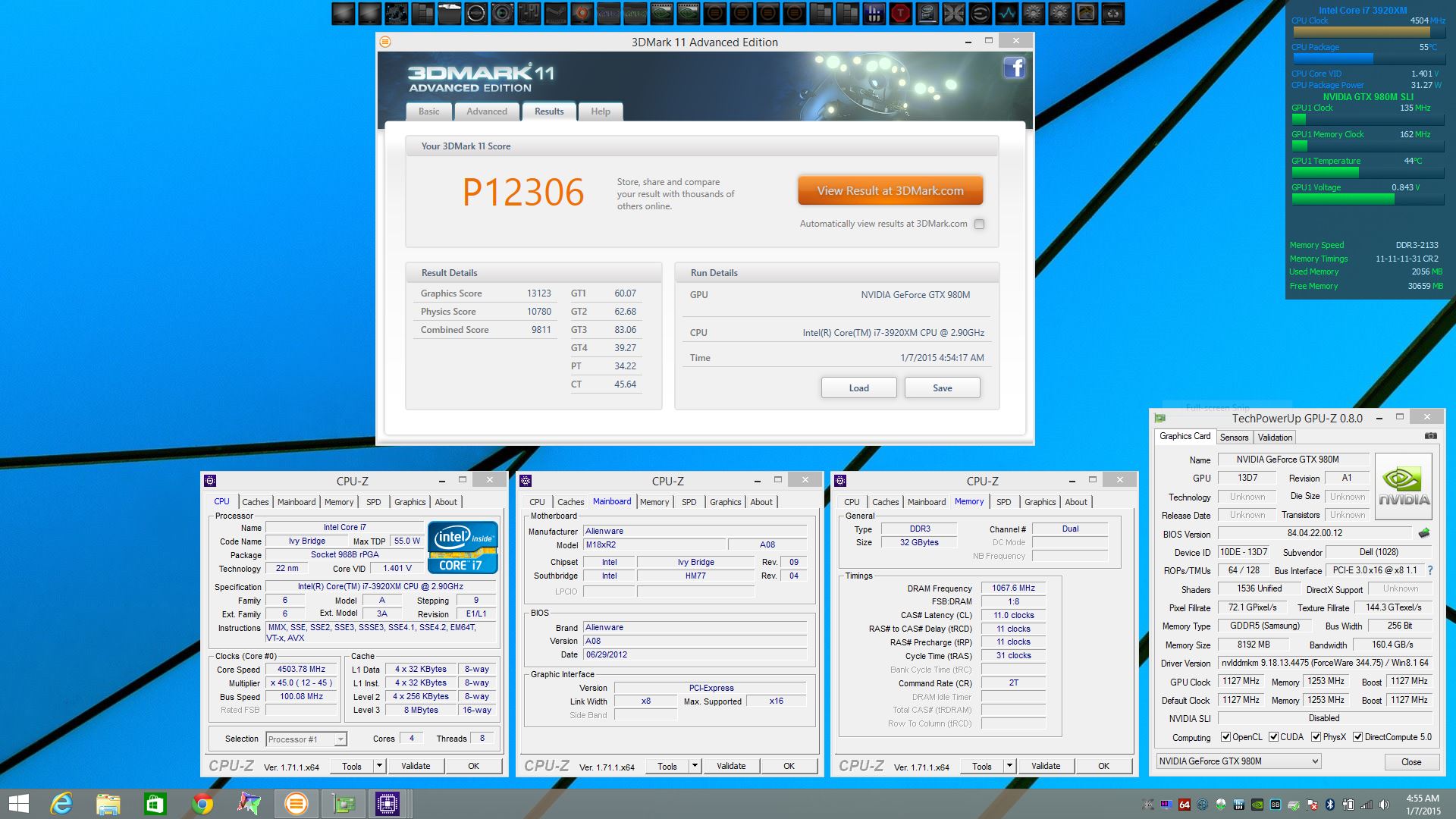The image size is (1456, 819).
Task: Open the blue equalizer bars icon in top dock
Action: (x=874, y=13)
